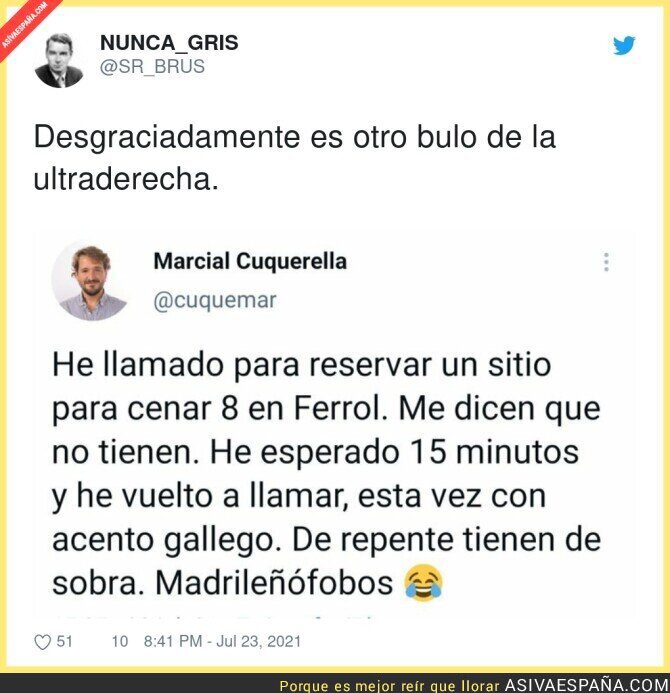Click the 51 likes count

click(x=65, y=641)
